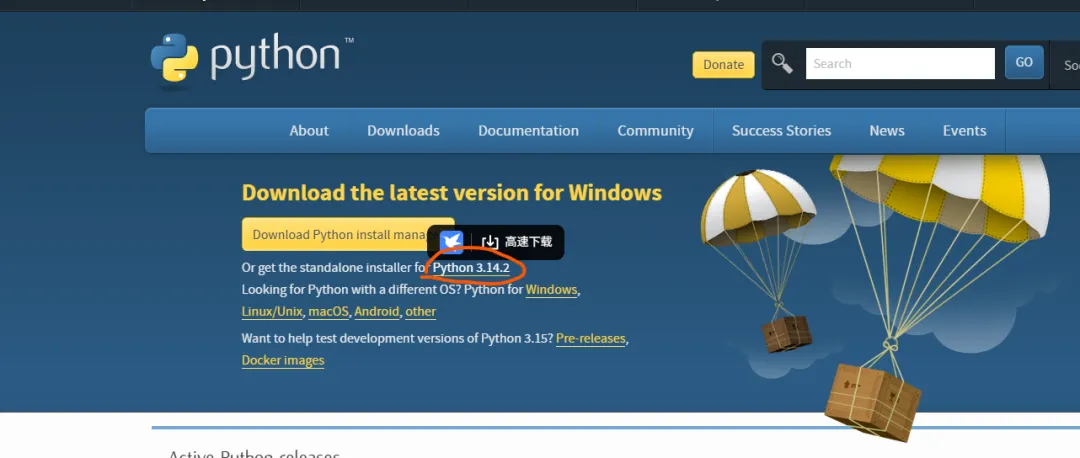Viewport: 1080px width, 458px height.
Task: Open the Documentation menu
Action: coord(528,131)
